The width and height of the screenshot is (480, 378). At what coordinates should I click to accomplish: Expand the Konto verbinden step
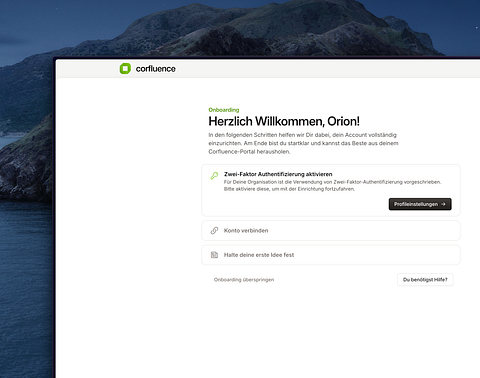331,230
